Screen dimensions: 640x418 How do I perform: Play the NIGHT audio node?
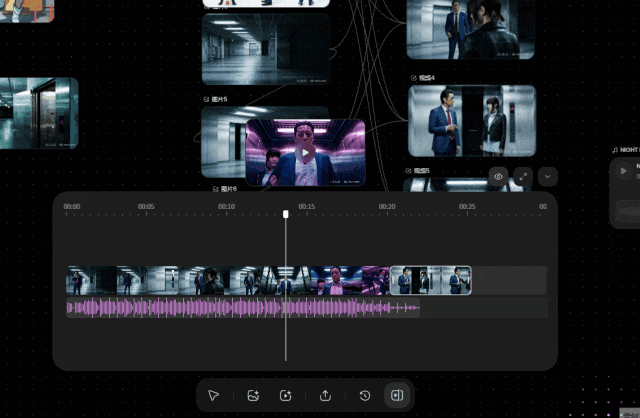[x=623, y=171]
